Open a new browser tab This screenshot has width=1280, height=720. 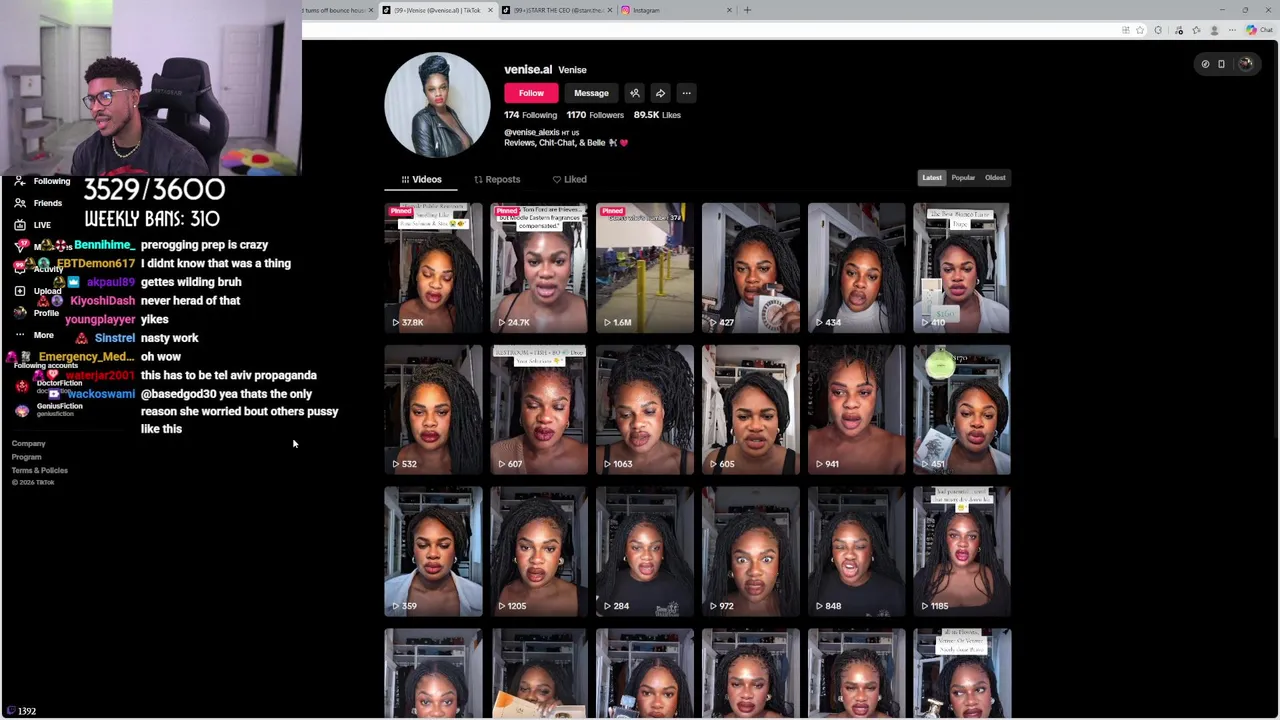point(747,10)
